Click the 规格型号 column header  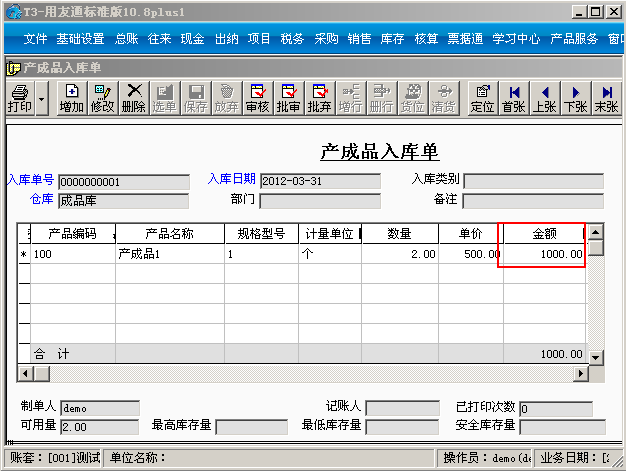tap(261, 234)
